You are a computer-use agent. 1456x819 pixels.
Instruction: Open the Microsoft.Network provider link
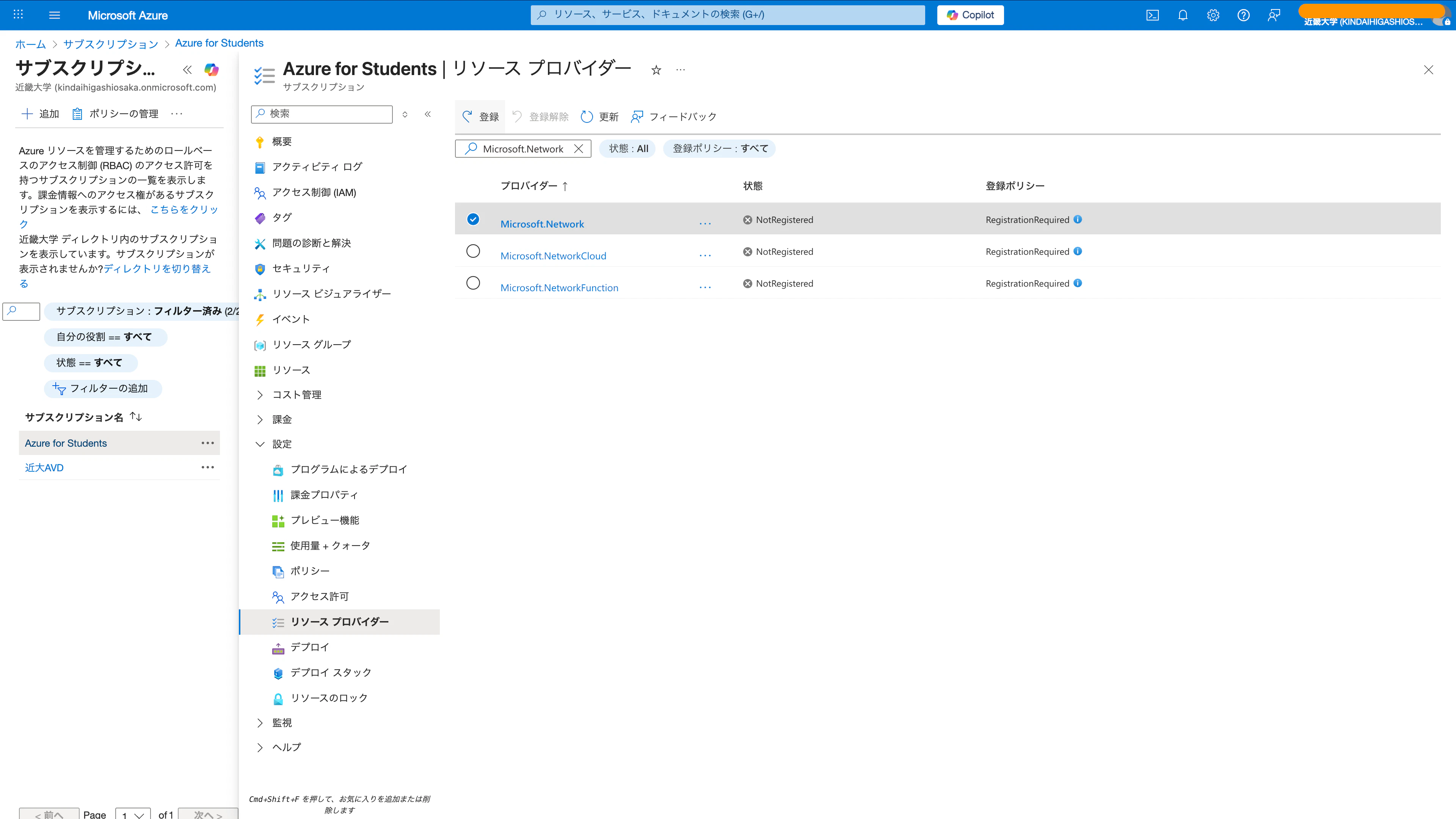pyautogui.click(x=542, y=224)
